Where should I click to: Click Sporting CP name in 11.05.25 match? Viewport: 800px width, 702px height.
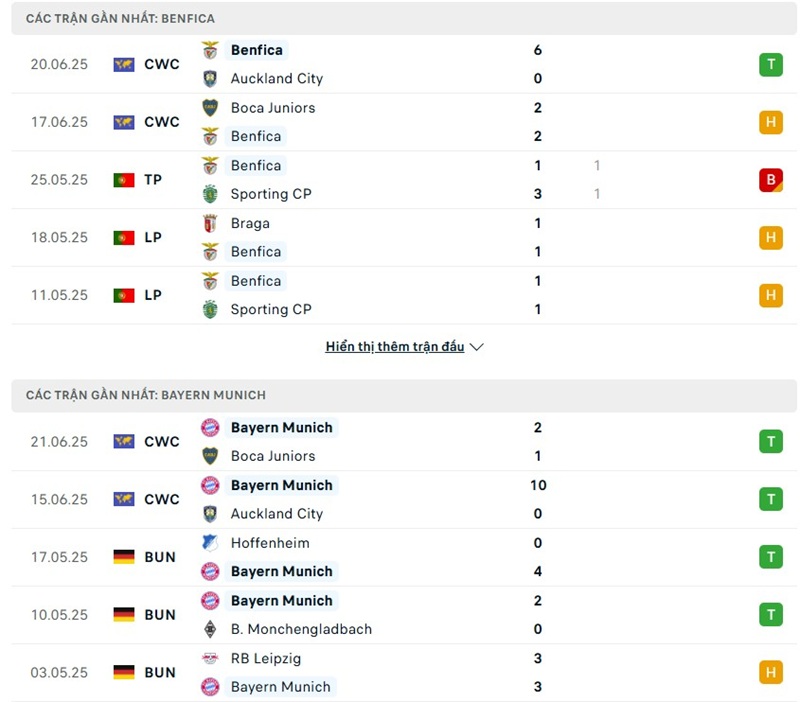tap(271, 309)
